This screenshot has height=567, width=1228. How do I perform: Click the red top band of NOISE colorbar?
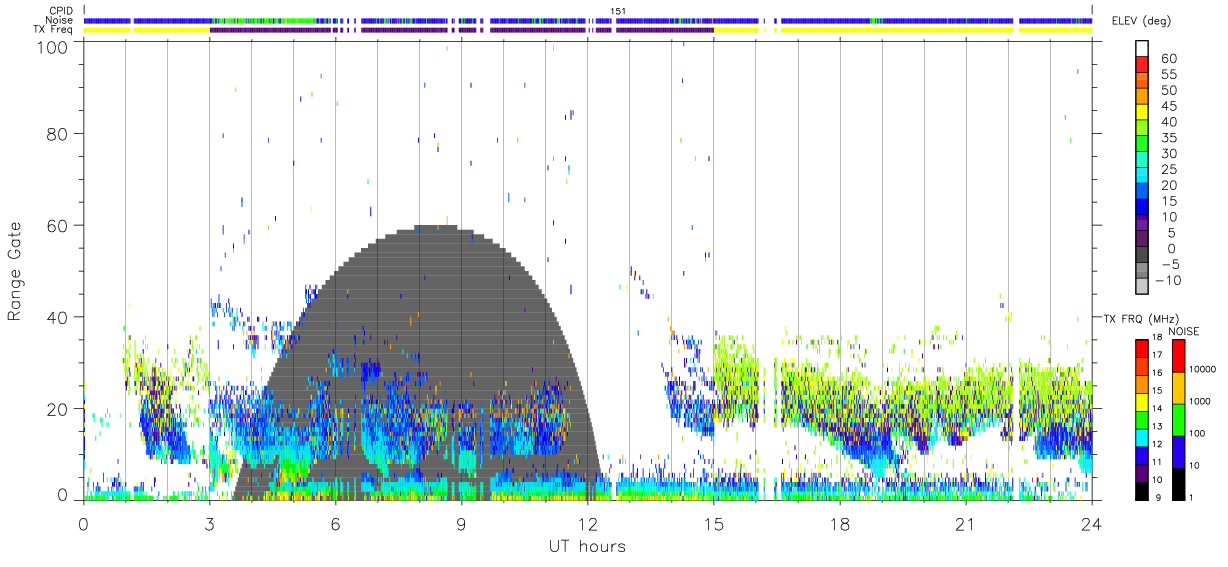pyautogui.click(x=1177, y=354)
